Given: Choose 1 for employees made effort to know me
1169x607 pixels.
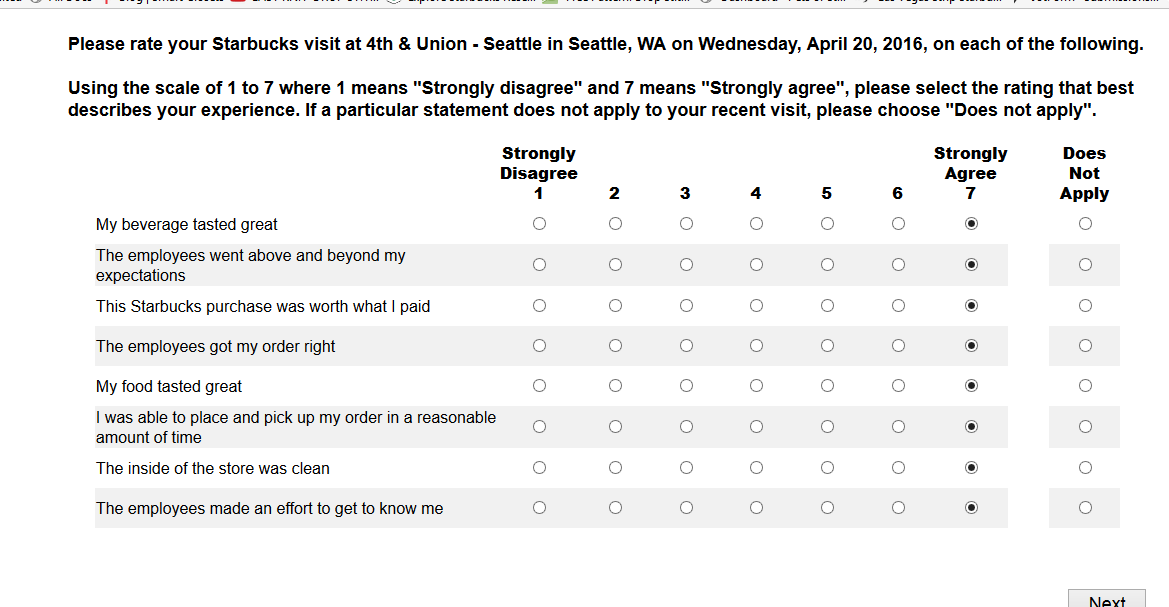Looking at the screenshot, I should (539, 508).
